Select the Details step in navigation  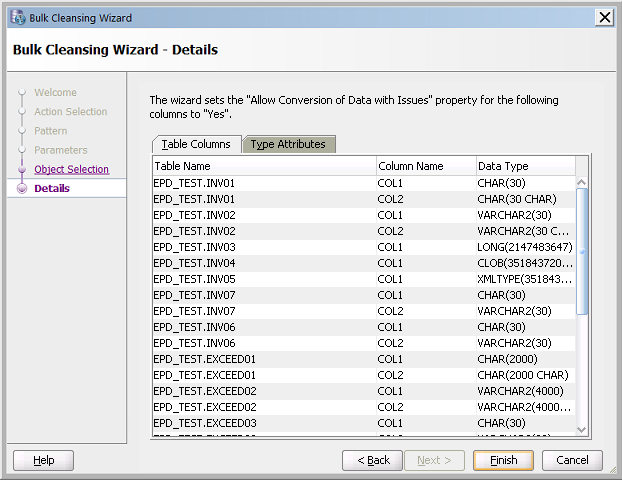point(52,188)
